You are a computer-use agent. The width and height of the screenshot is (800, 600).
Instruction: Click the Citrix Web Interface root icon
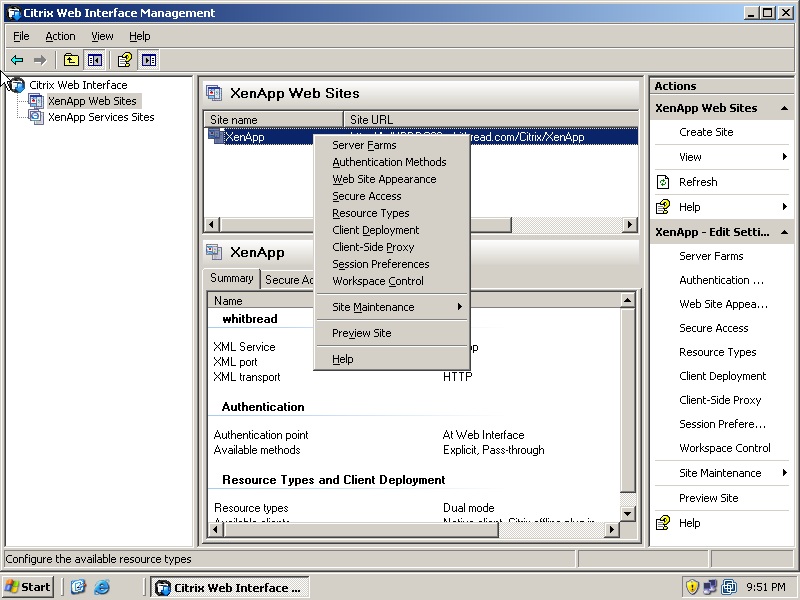(17, 85)
